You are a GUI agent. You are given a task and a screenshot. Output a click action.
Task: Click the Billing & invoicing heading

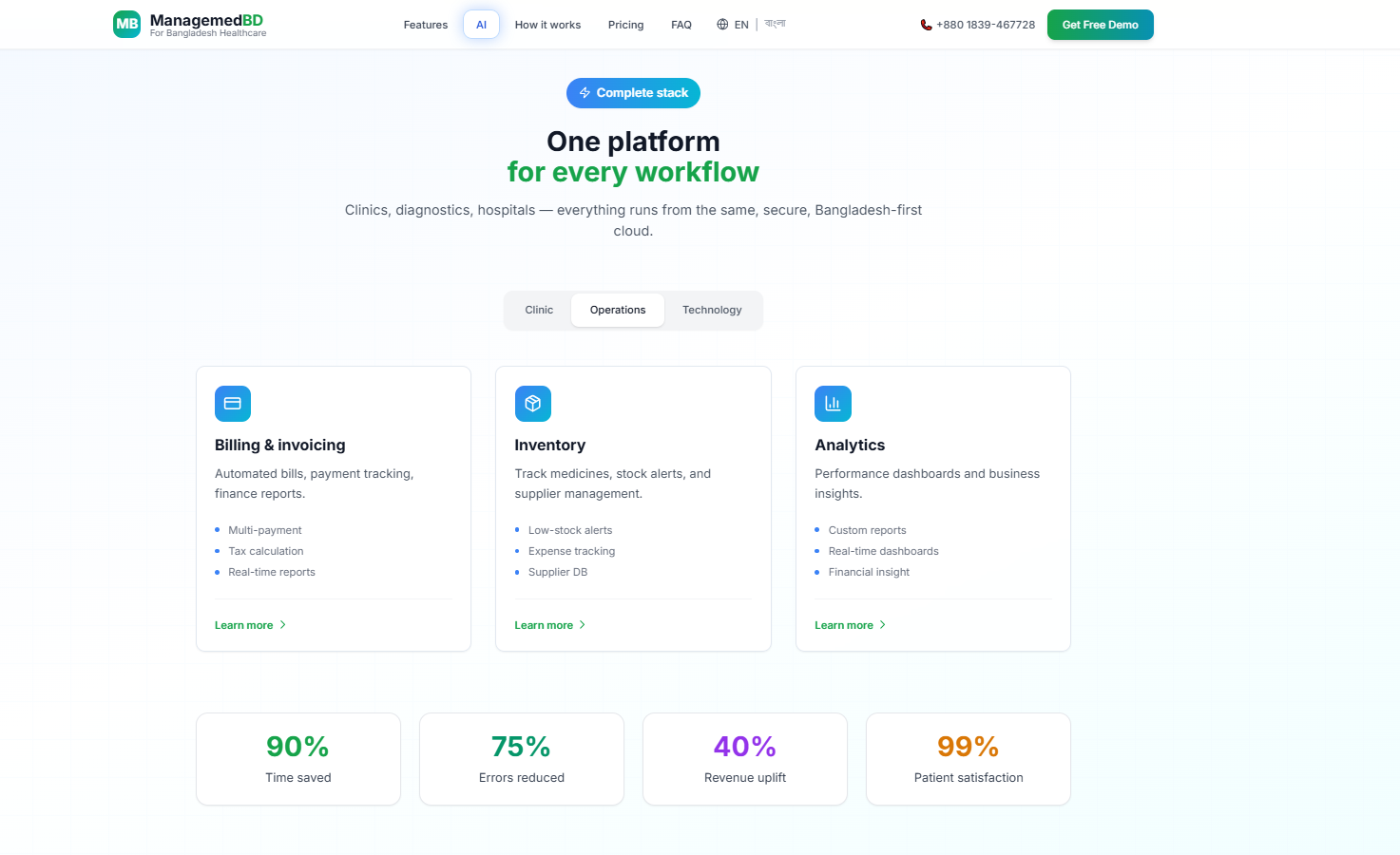(x=280, y=445)
